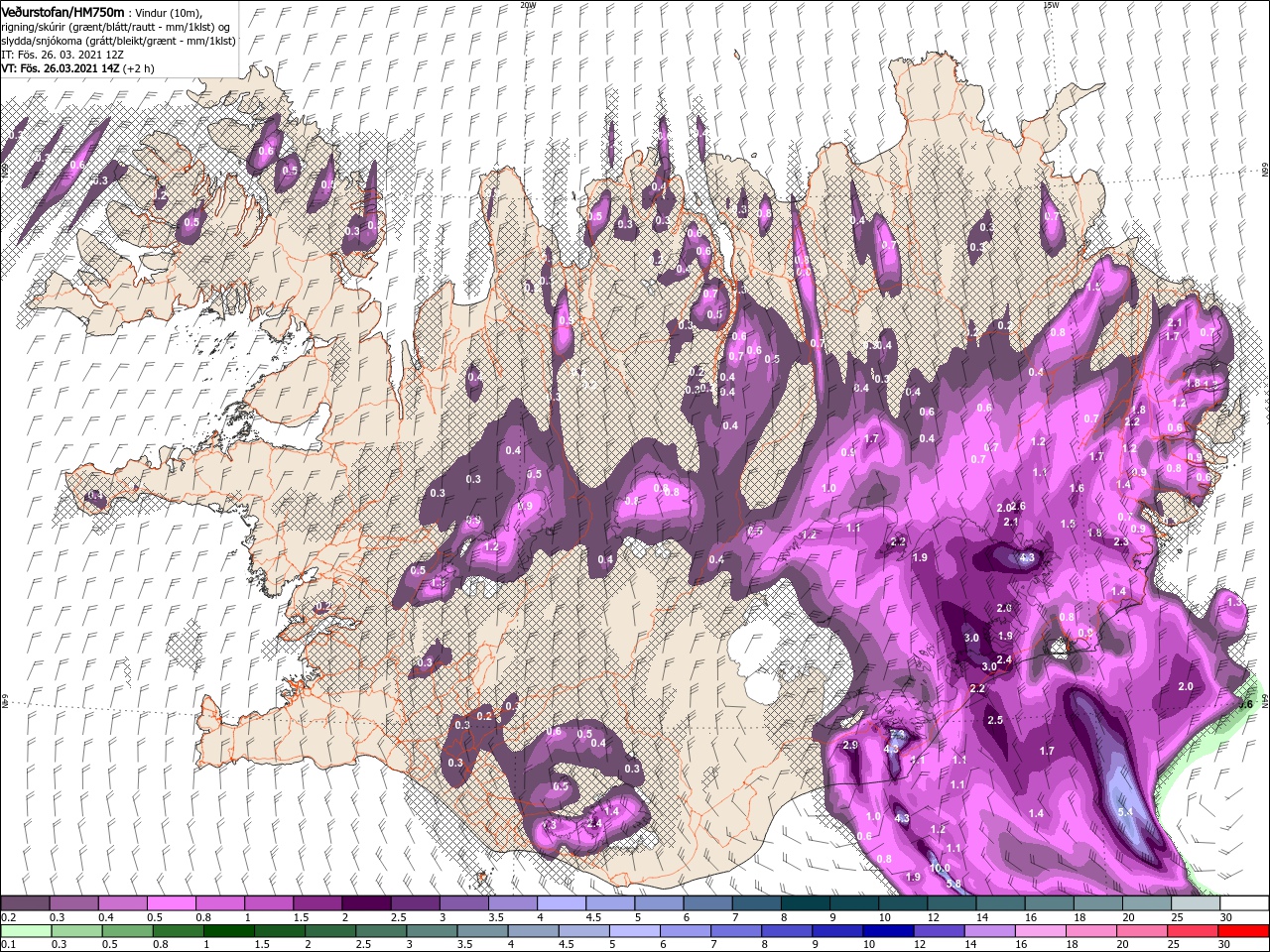The image size is (1270, 952).
Task: Click the rain scale swatch for 14–16 mm
Action: [988, 931]
